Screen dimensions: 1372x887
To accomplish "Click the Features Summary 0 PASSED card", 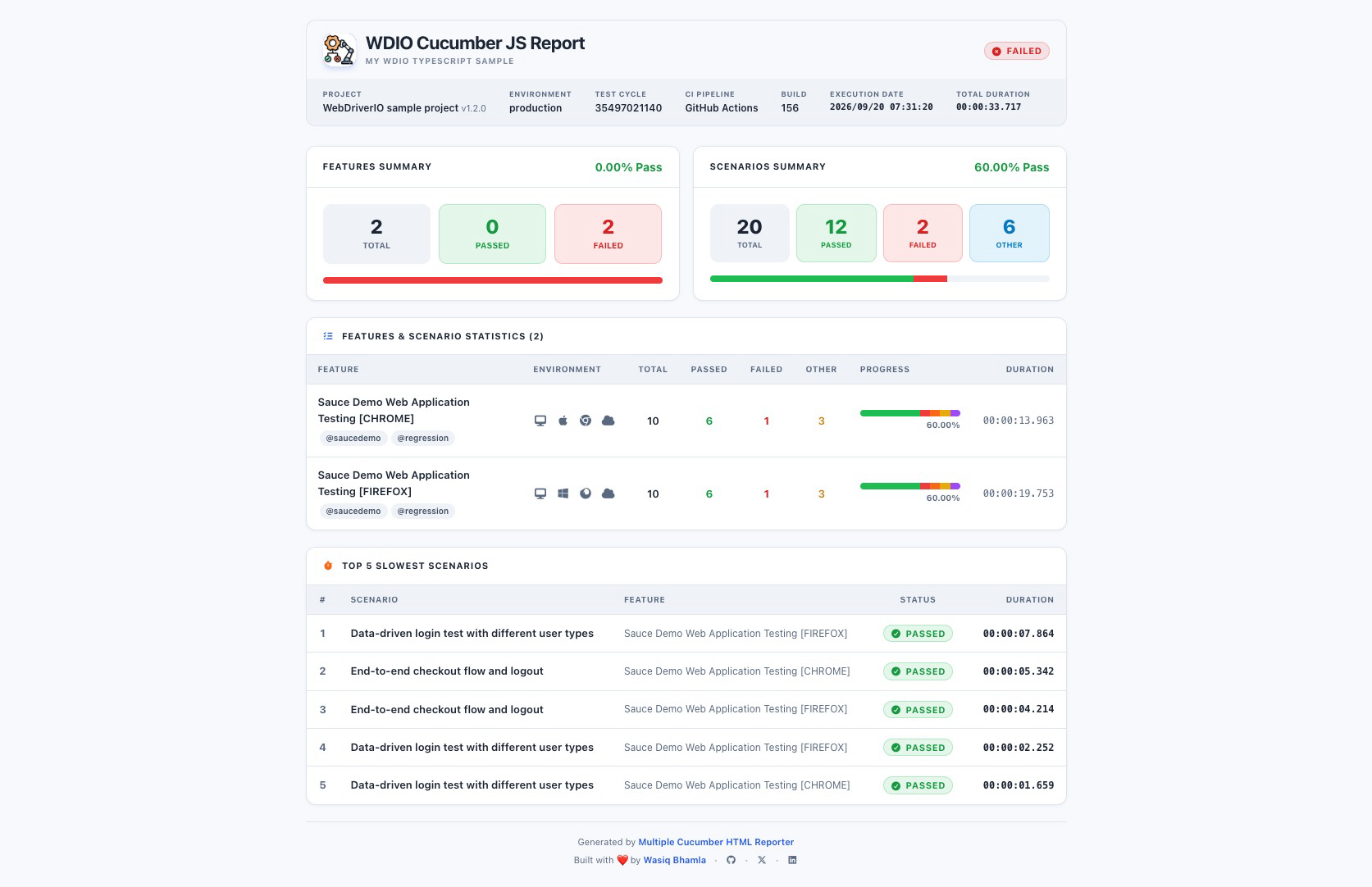I will pyautogui.click(x=492, y=234).
